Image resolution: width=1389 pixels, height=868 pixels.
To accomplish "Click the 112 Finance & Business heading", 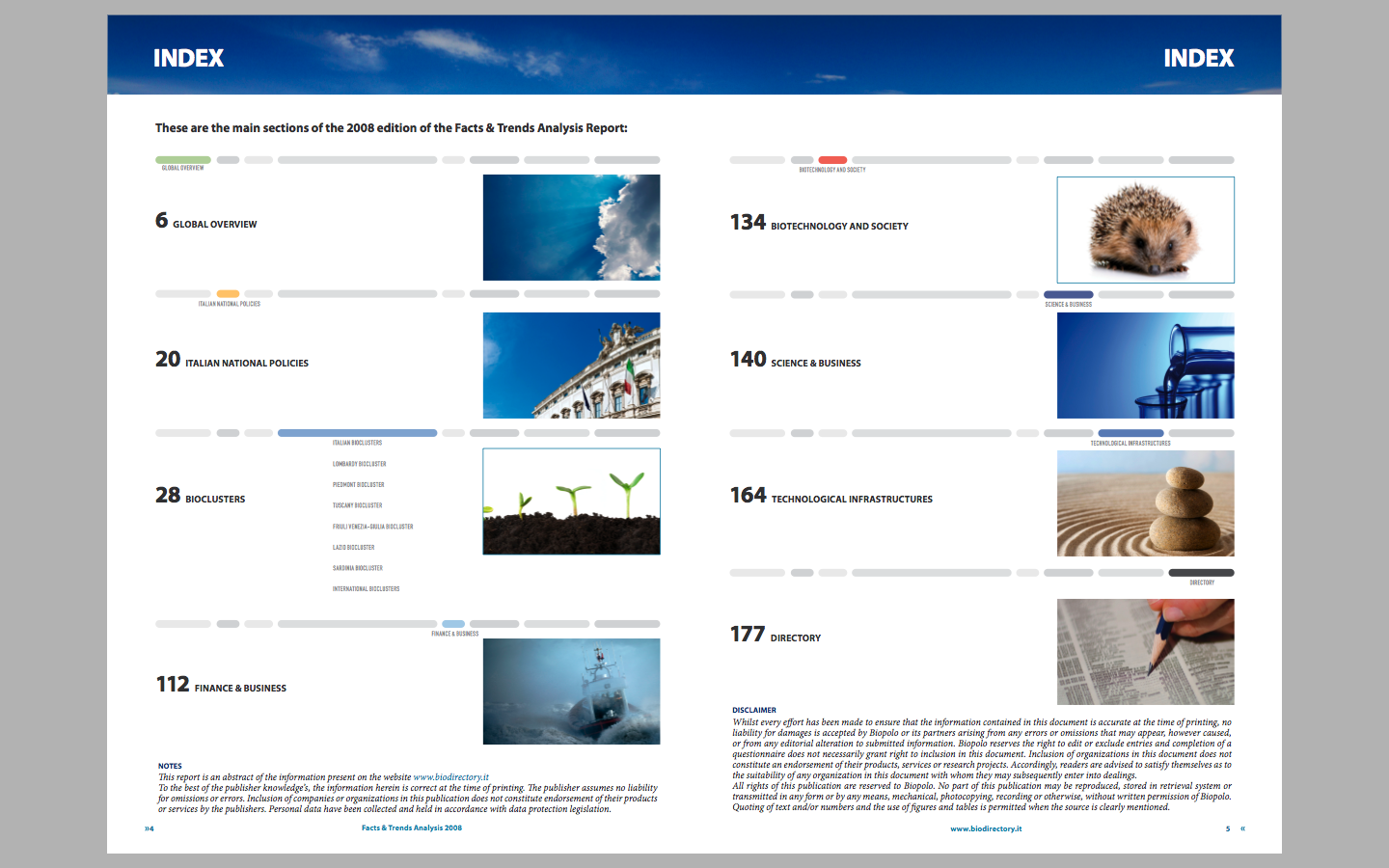I will 221,686.
